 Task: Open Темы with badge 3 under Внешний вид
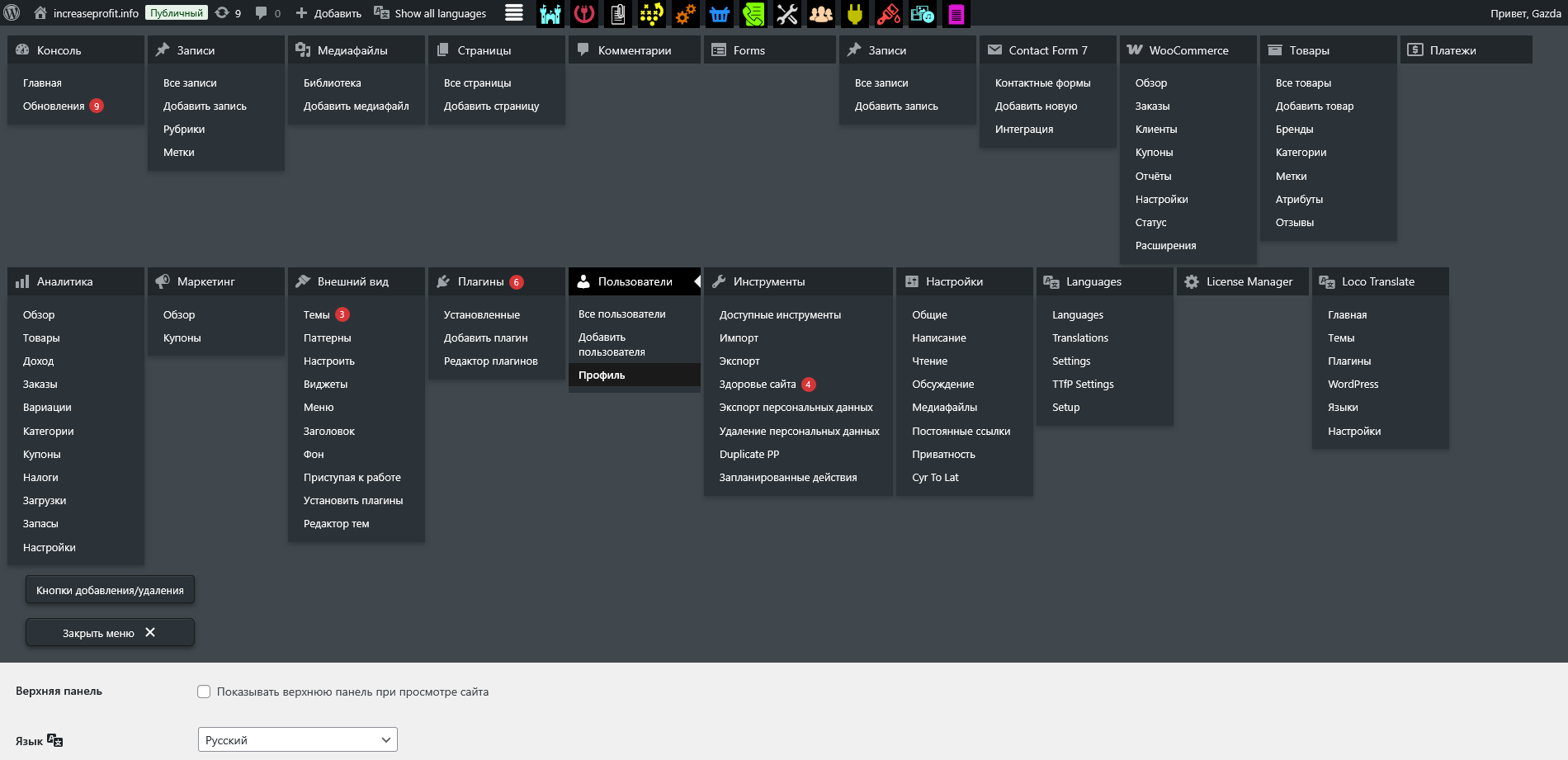point(327,314)
